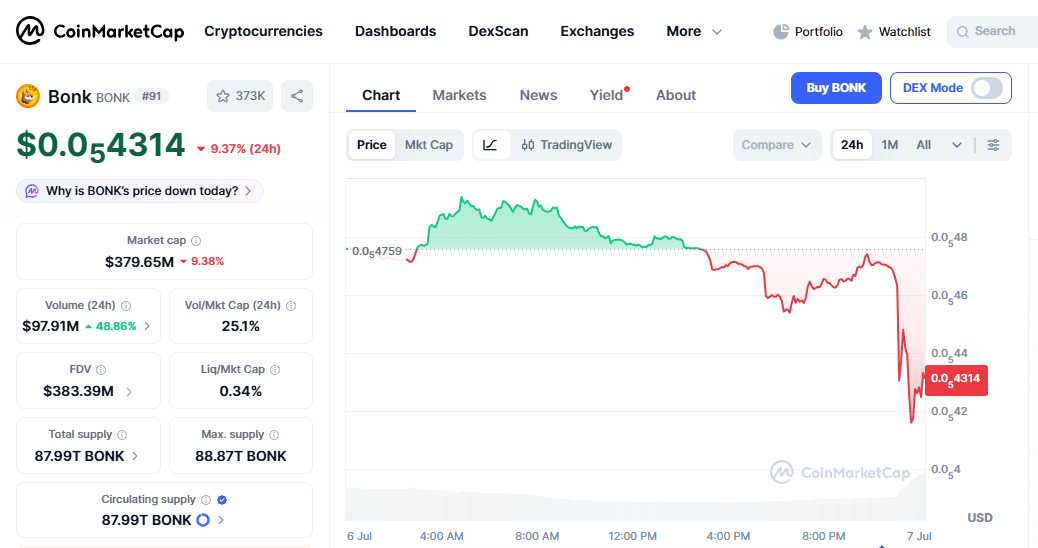This screenshot has height=548, width=1038.
Task: Open the share icon button
Action: [297, 96]
